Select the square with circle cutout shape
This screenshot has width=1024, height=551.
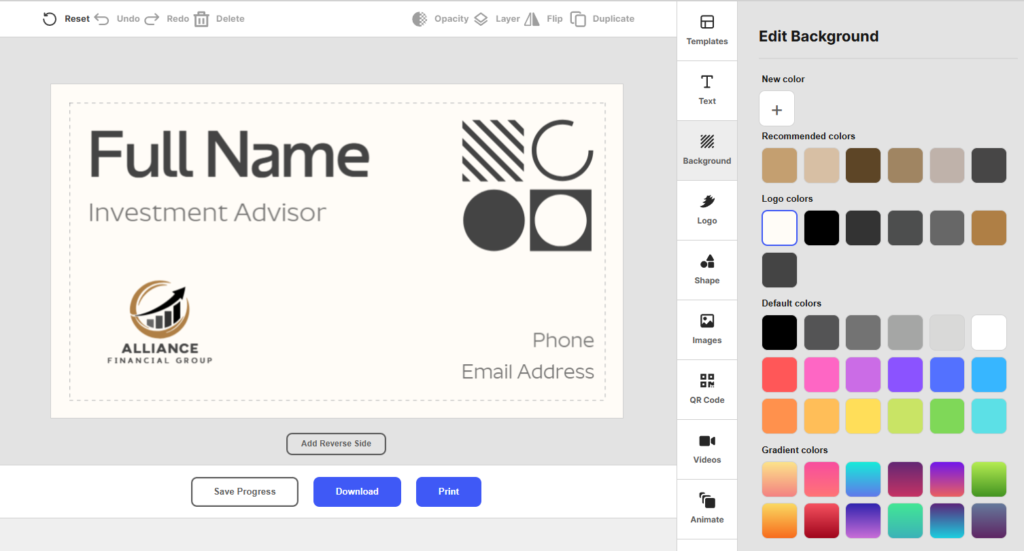(x=560, y=221)
